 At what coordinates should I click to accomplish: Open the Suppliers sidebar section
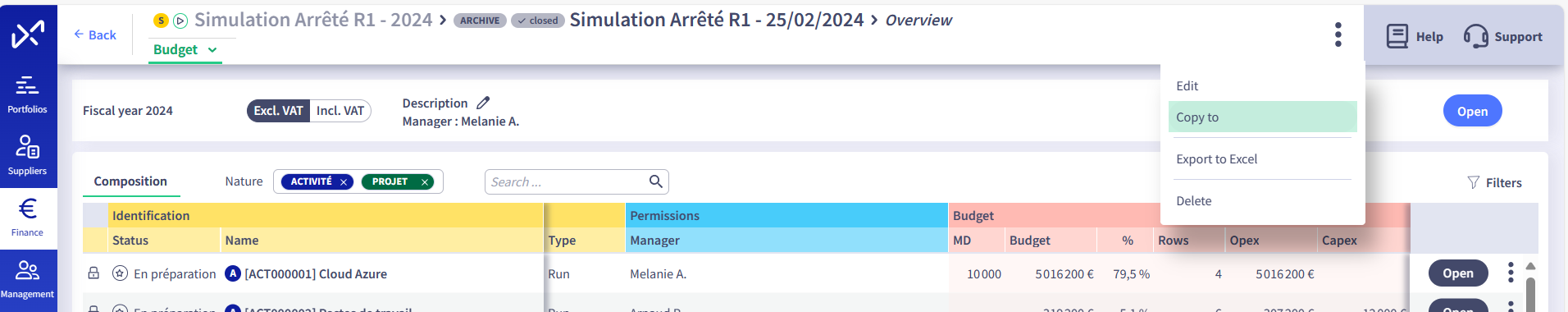tap(28, 156)
